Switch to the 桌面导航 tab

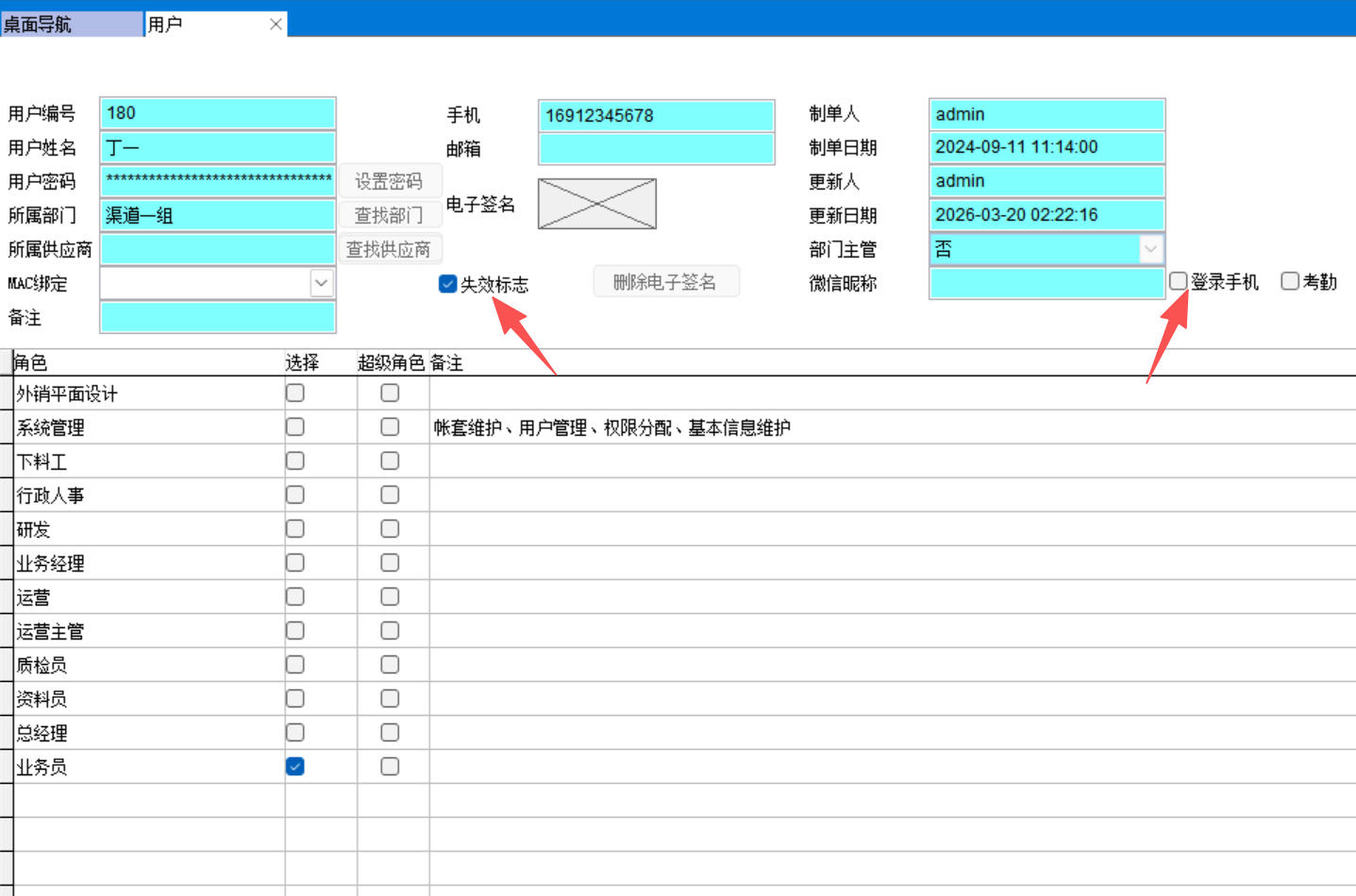coord(71,25)
